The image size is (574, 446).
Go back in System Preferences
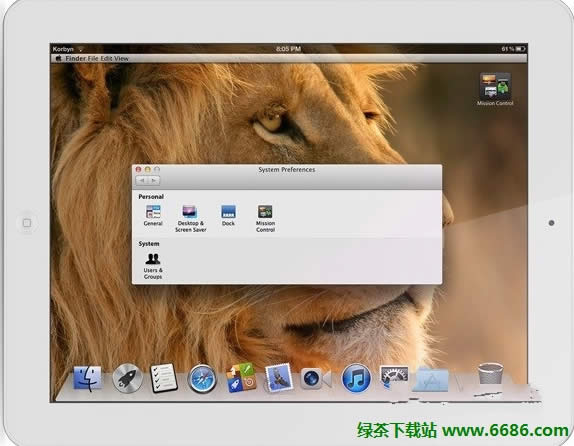pyautogui.click(x=142, y=181)
